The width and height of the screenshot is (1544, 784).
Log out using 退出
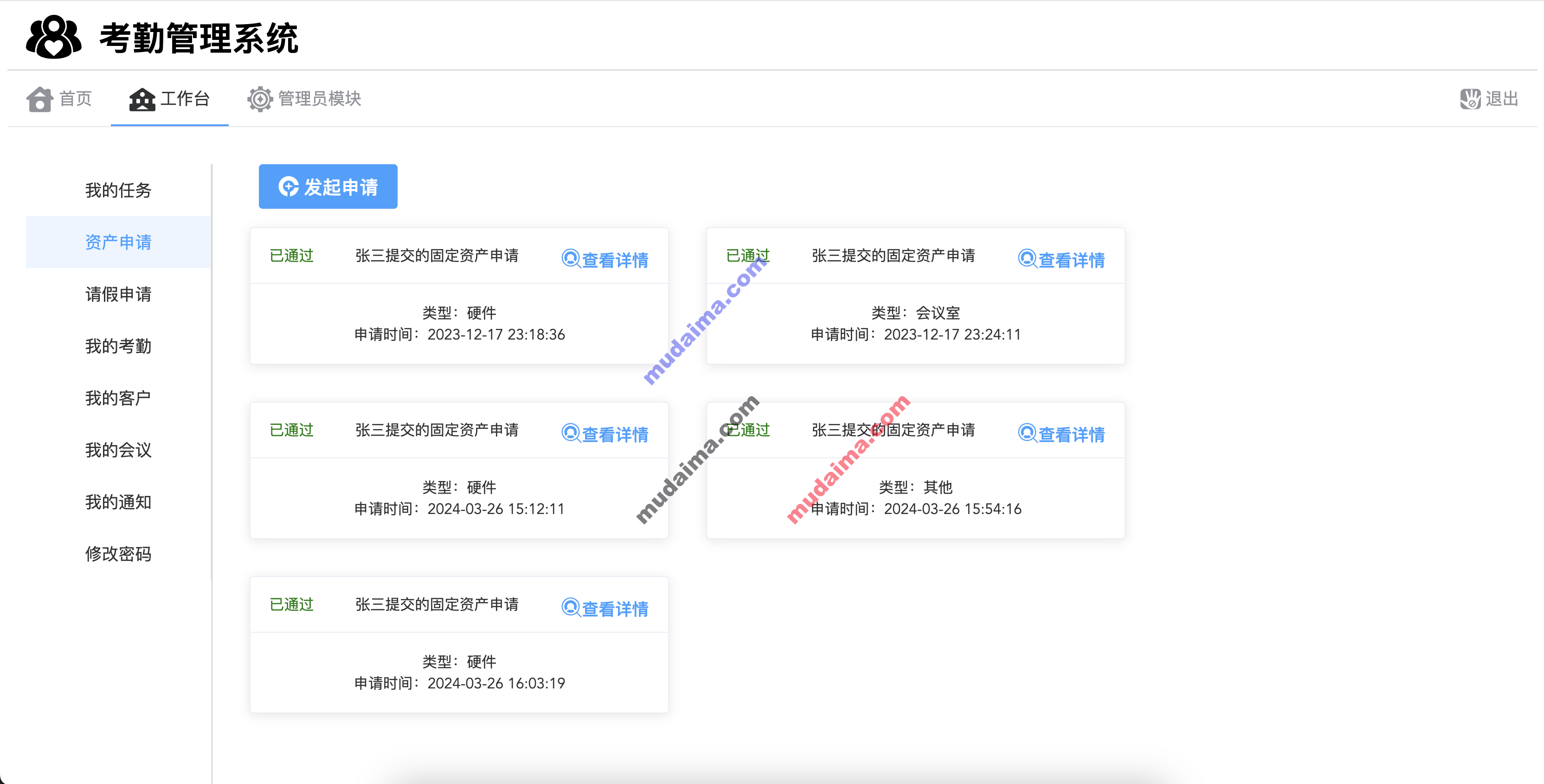point(1489,99)
